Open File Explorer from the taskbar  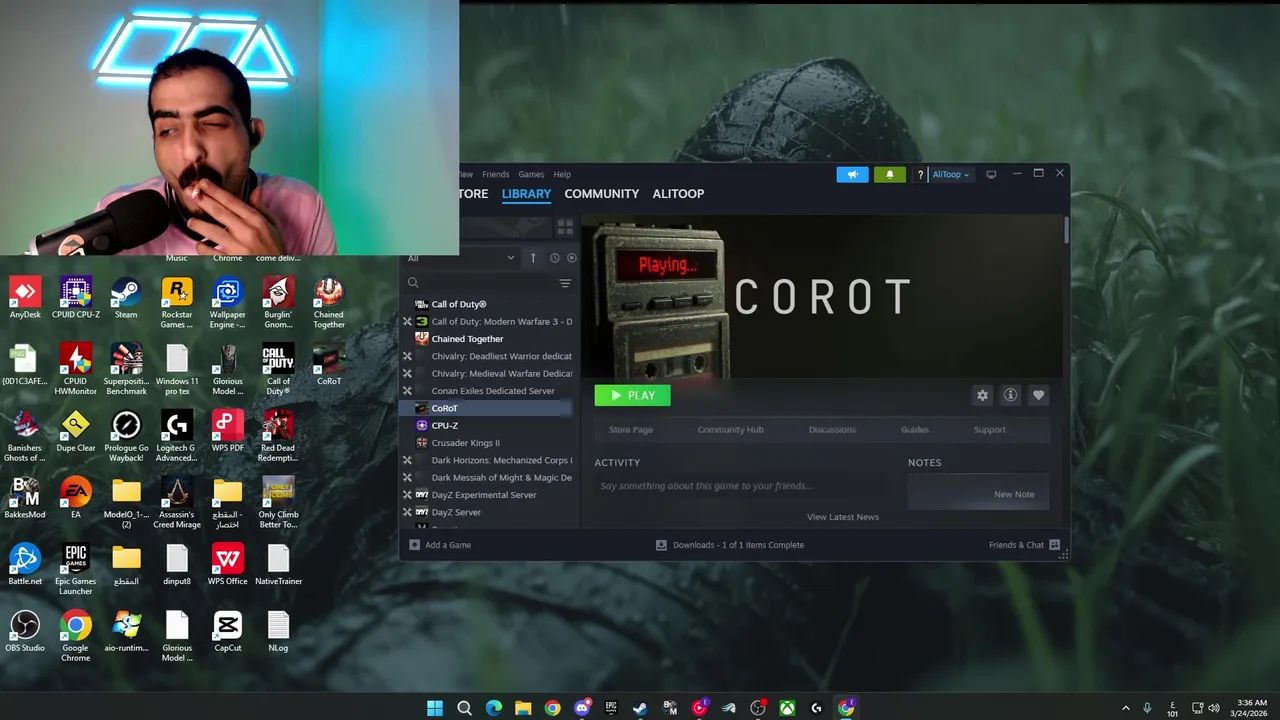523,708
